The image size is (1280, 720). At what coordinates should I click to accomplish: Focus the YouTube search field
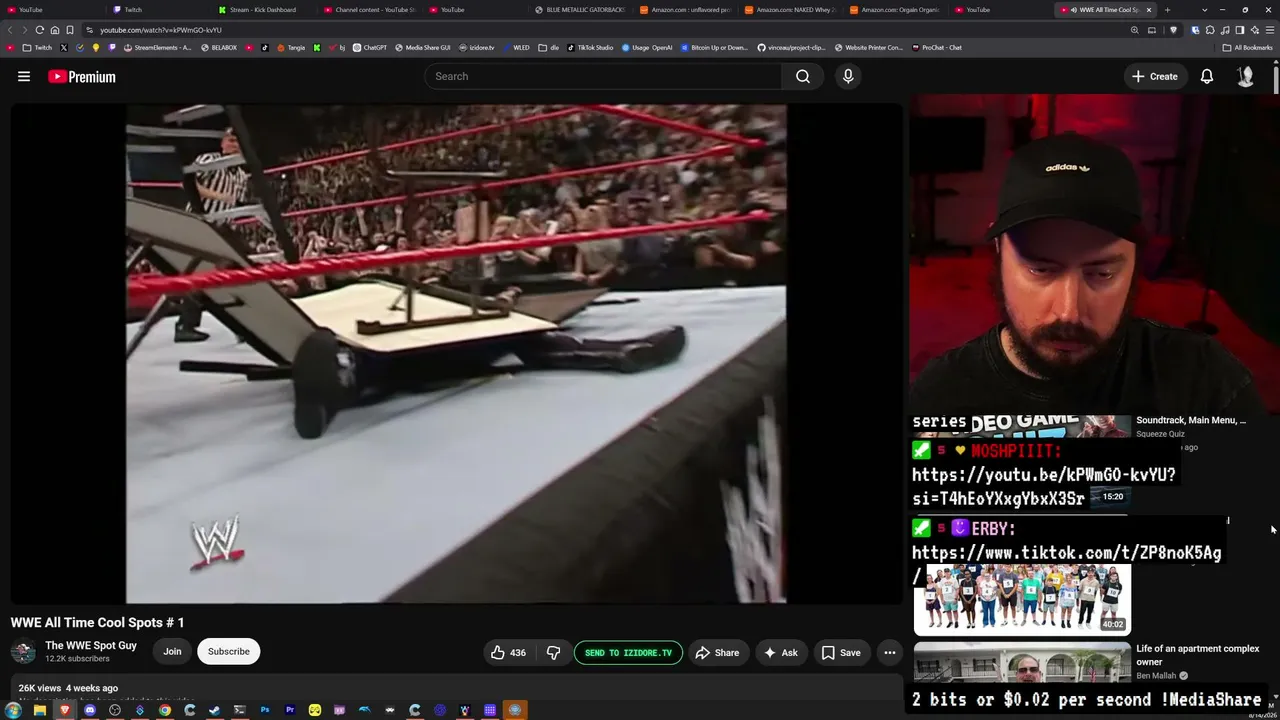point(603,76)
